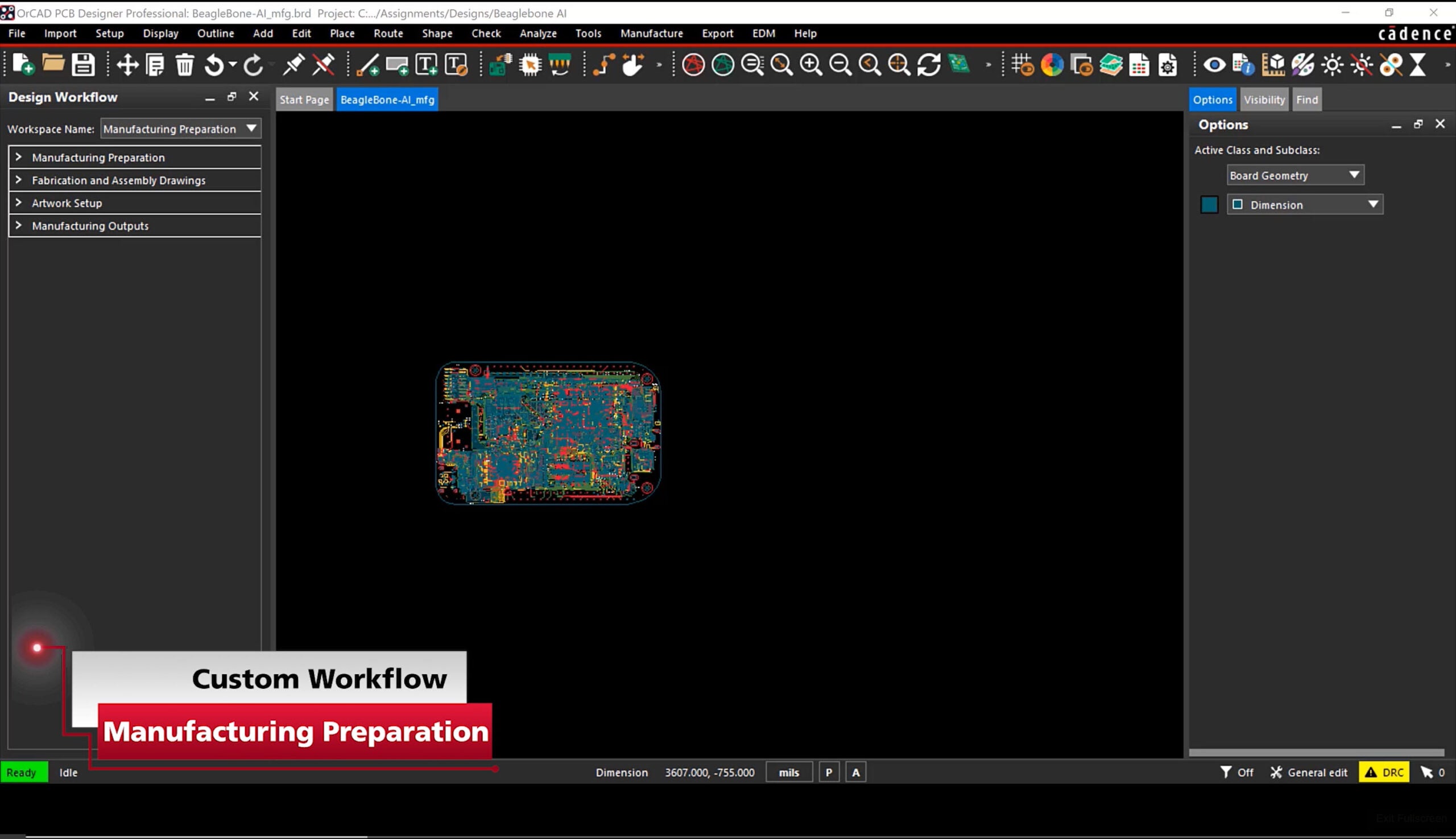Click the BeagleBone board in the canvas
The width and height of the screenshot is (1456, 839).
tap(548, 433)
